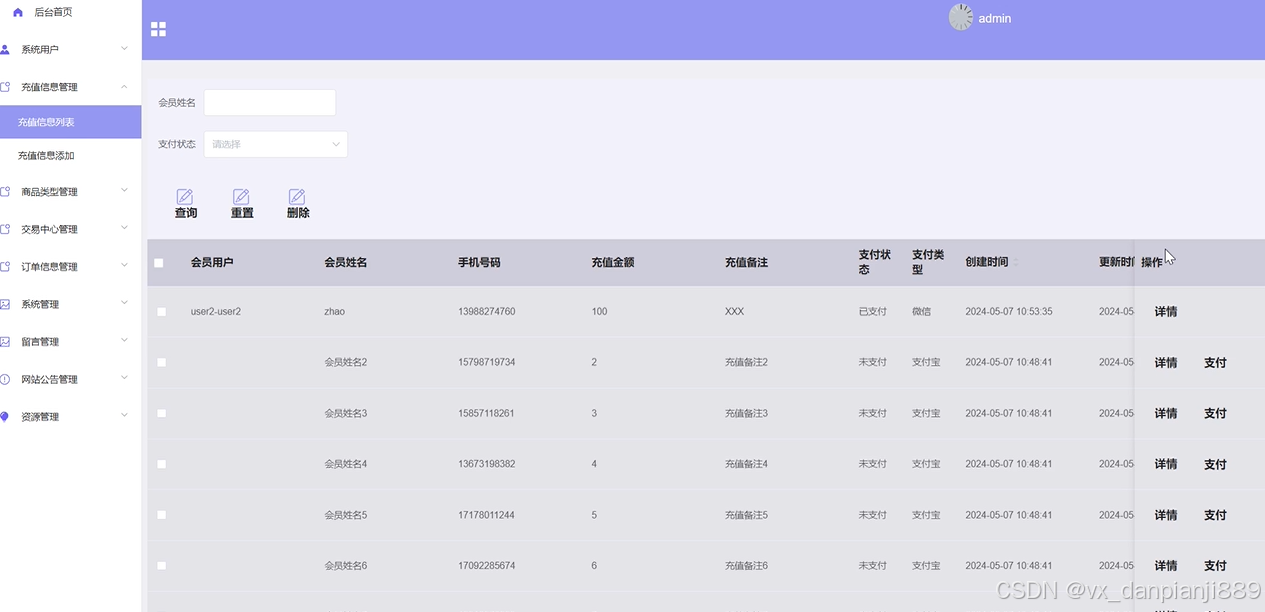Click the 会员姓名 search input field
Screen dimensions: 1265x612
click(270, 102)
